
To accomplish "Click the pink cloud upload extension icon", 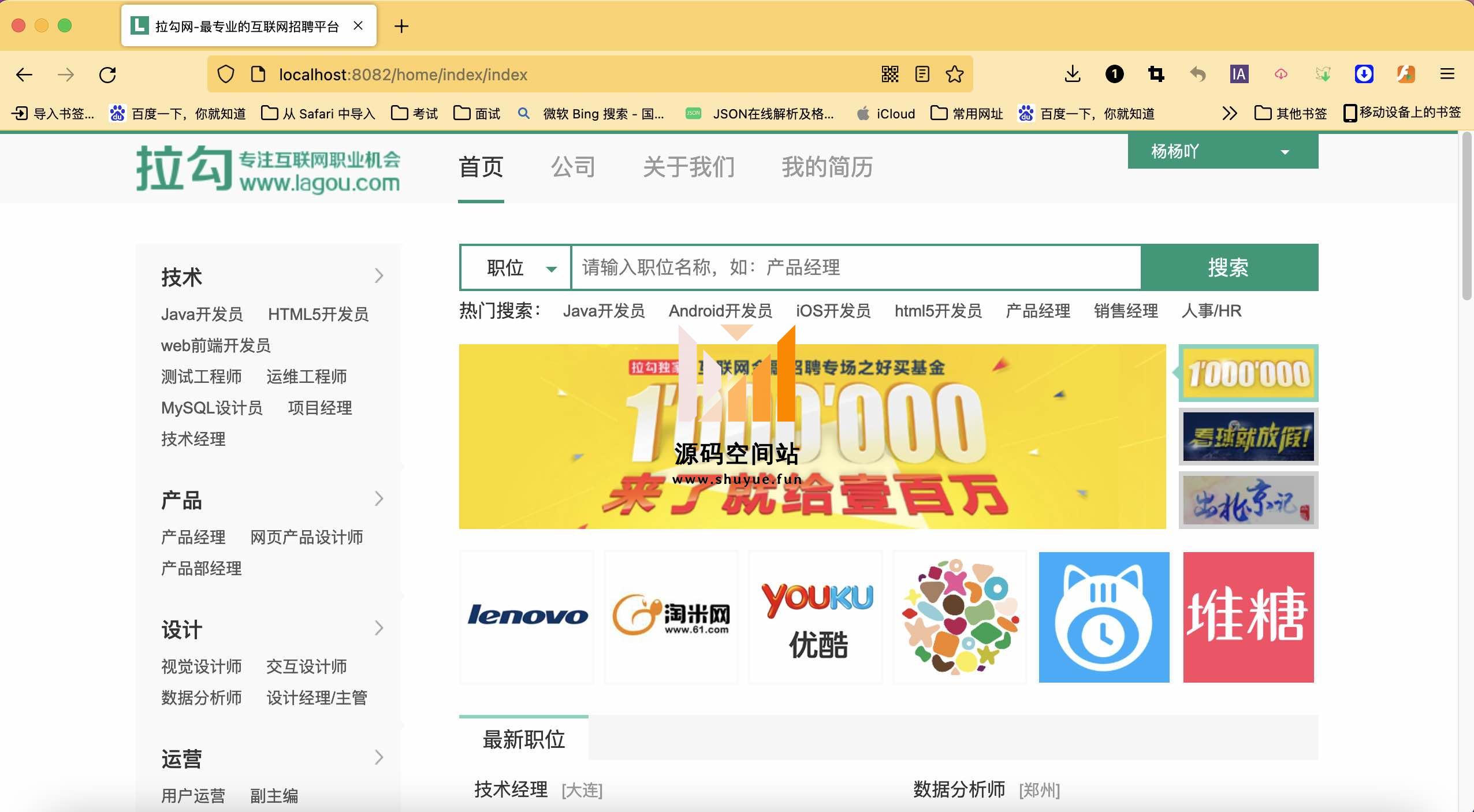I will pos(1281,74).
